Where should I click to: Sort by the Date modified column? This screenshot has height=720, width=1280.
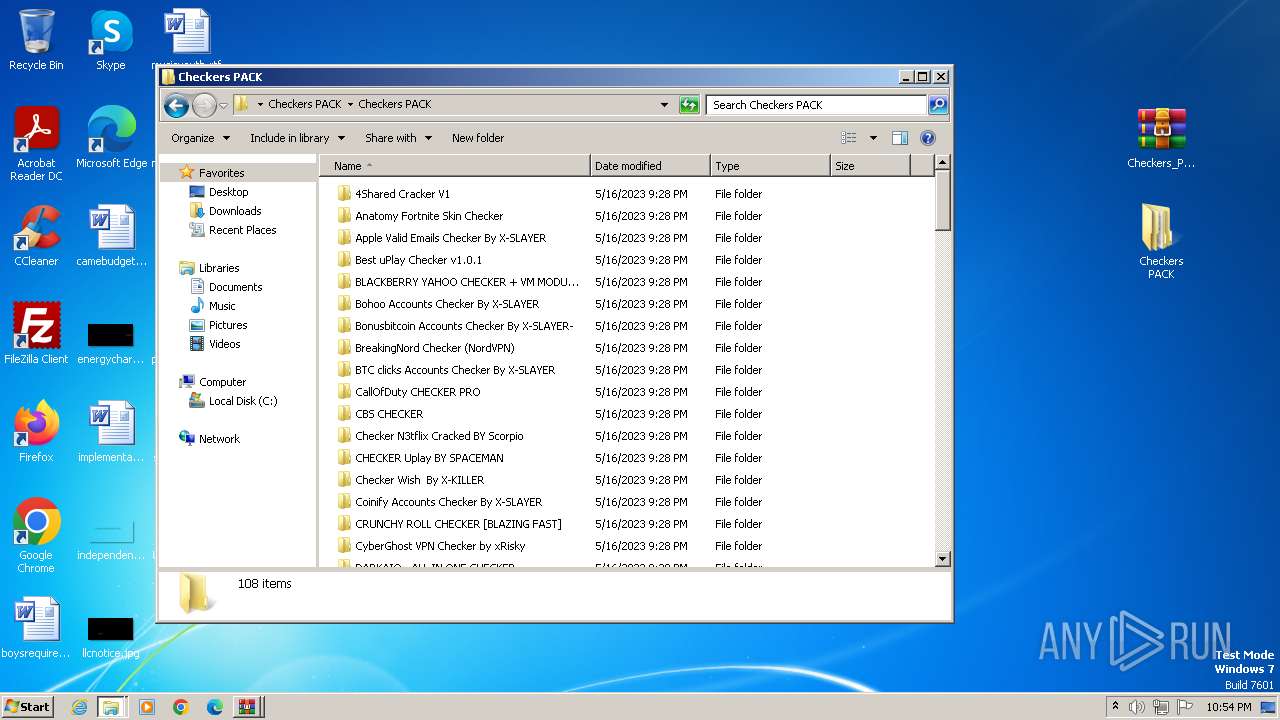coord(650,166)
